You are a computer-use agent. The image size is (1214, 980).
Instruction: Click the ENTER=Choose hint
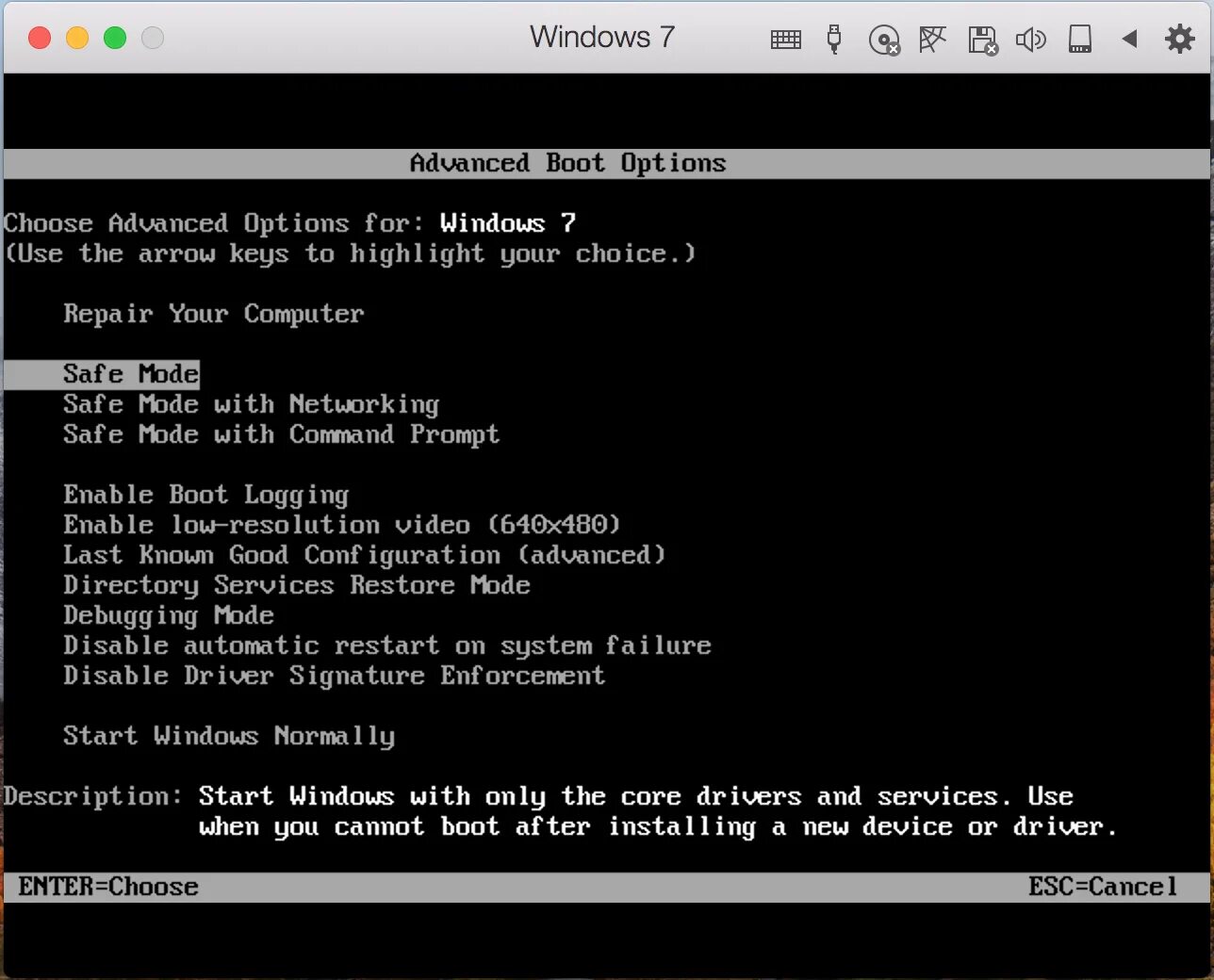(108, 887)
